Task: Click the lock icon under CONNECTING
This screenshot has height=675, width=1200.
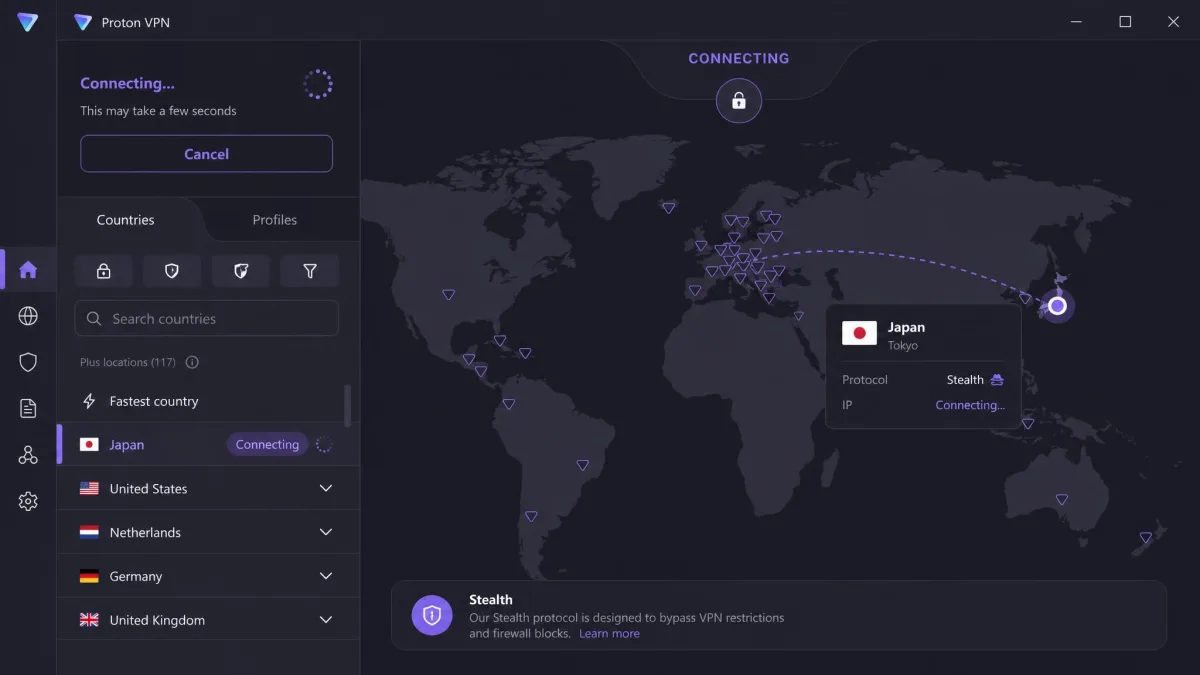Action: (739, 100)
